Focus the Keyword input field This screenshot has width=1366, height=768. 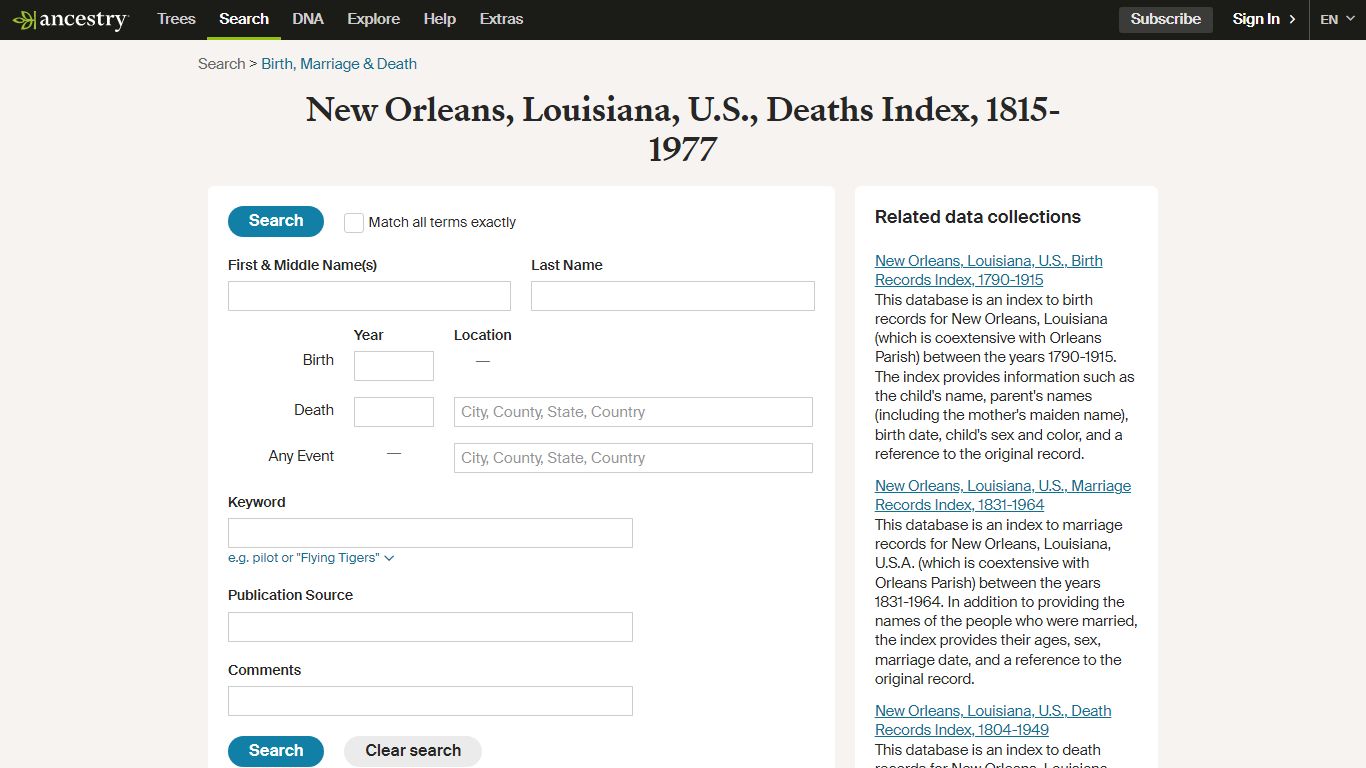pyautogui.click(x=430, y=533)
